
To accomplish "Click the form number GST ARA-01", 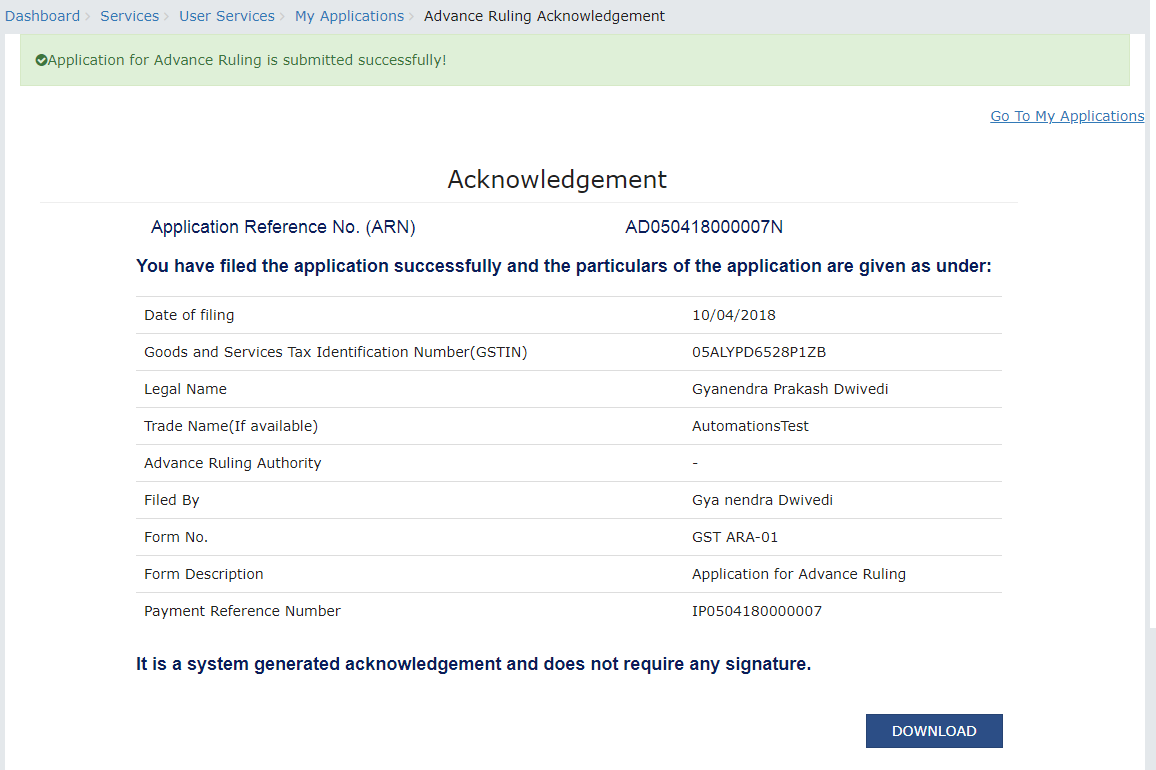I will pyautogui.click(x=734, y=537).
